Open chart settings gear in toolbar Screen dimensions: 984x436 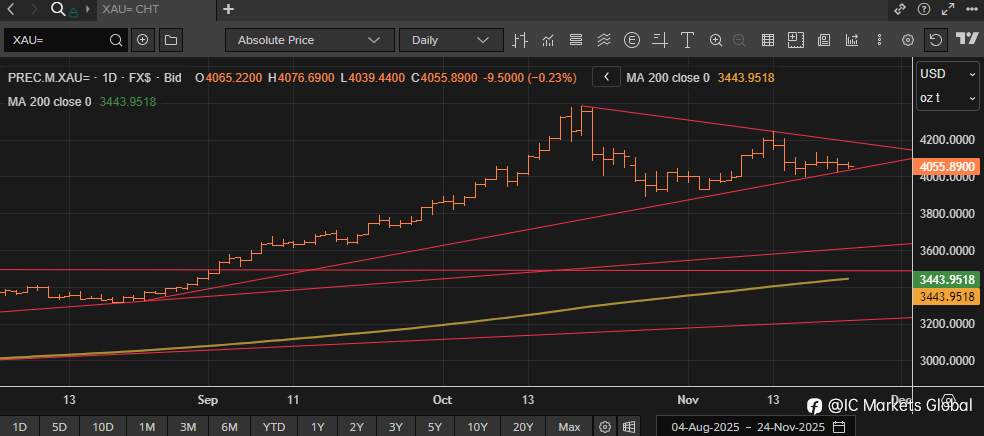(908, 40)
